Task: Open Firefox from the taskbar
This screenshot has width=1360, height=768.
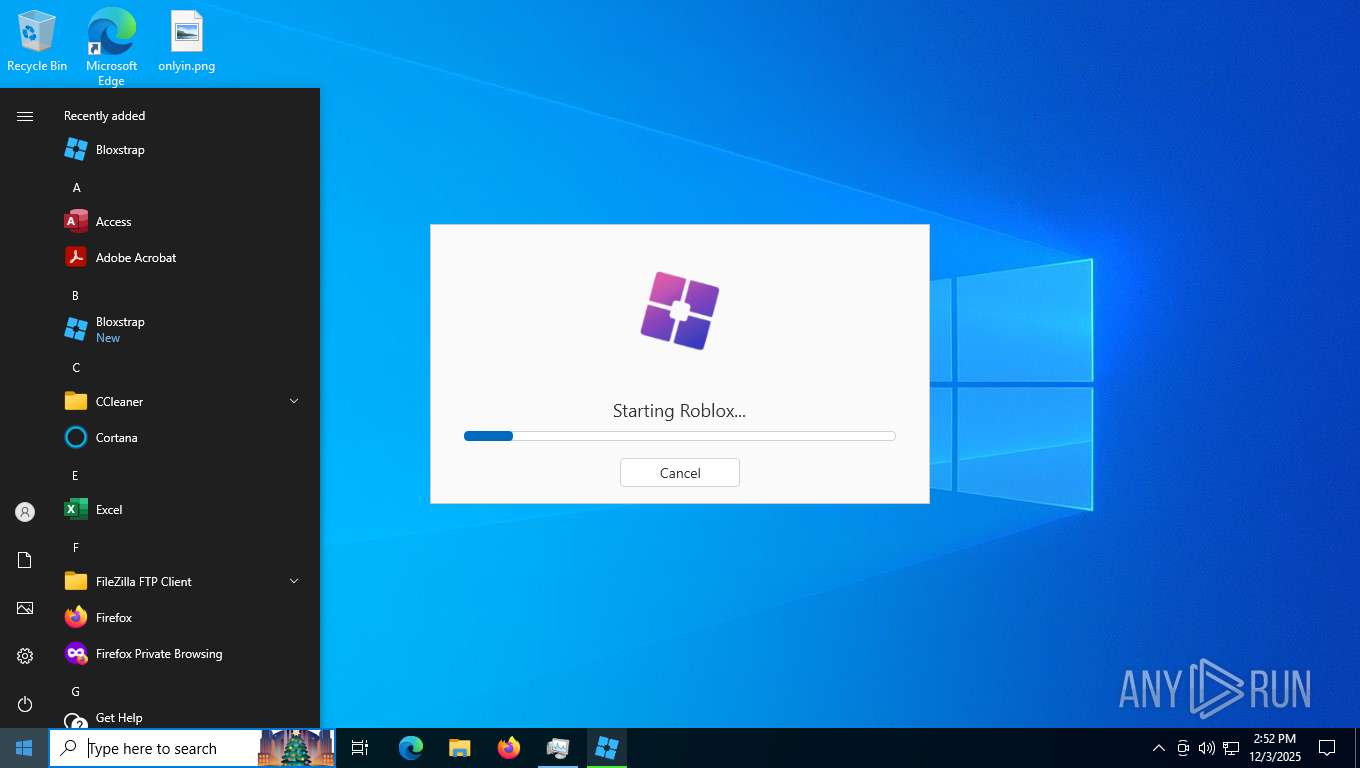Action: point(509,748)
